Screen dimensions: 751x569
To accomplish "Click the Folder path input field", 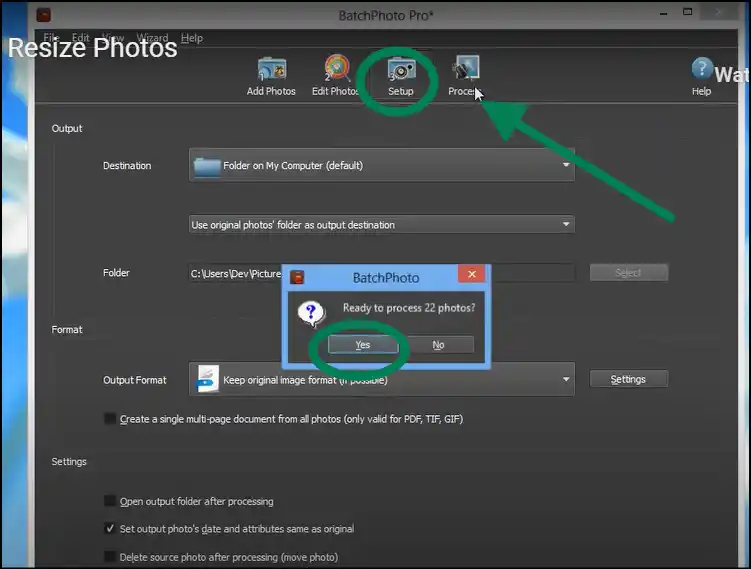I will coord(382,273).
